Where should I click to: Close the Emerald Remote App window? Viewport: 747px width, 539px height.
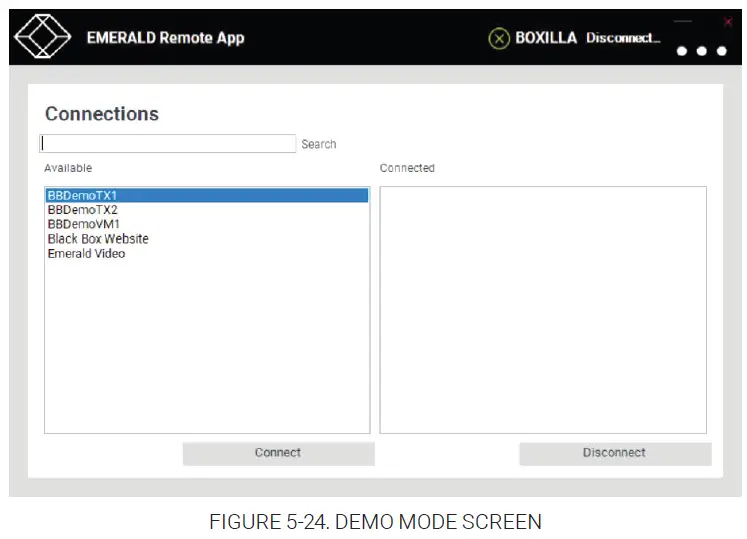[727, 21]
